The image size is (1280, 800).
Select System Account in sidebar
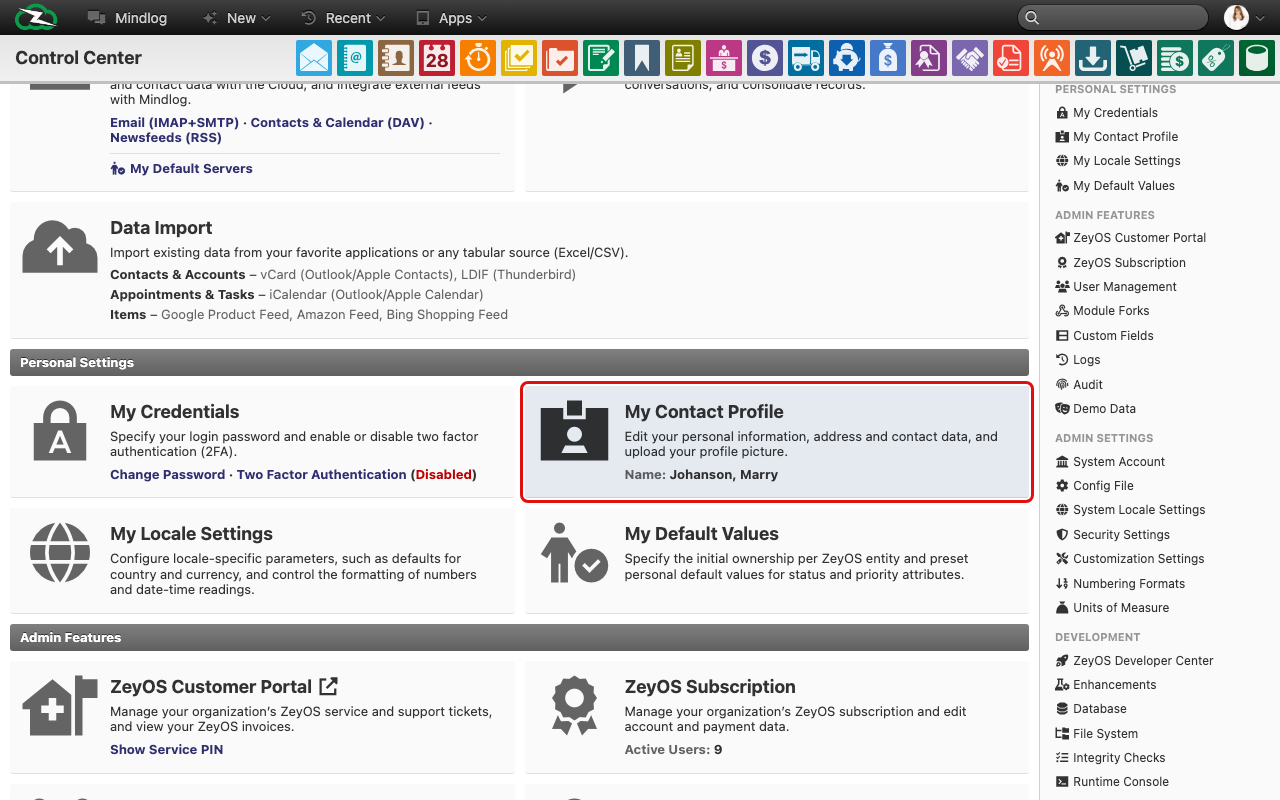1110,462
